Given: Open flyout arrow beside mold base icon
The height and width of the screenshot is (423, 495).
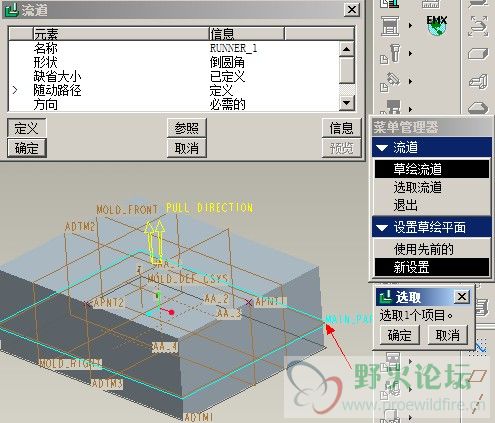Looking at the screenshot, I should (410, 25).
